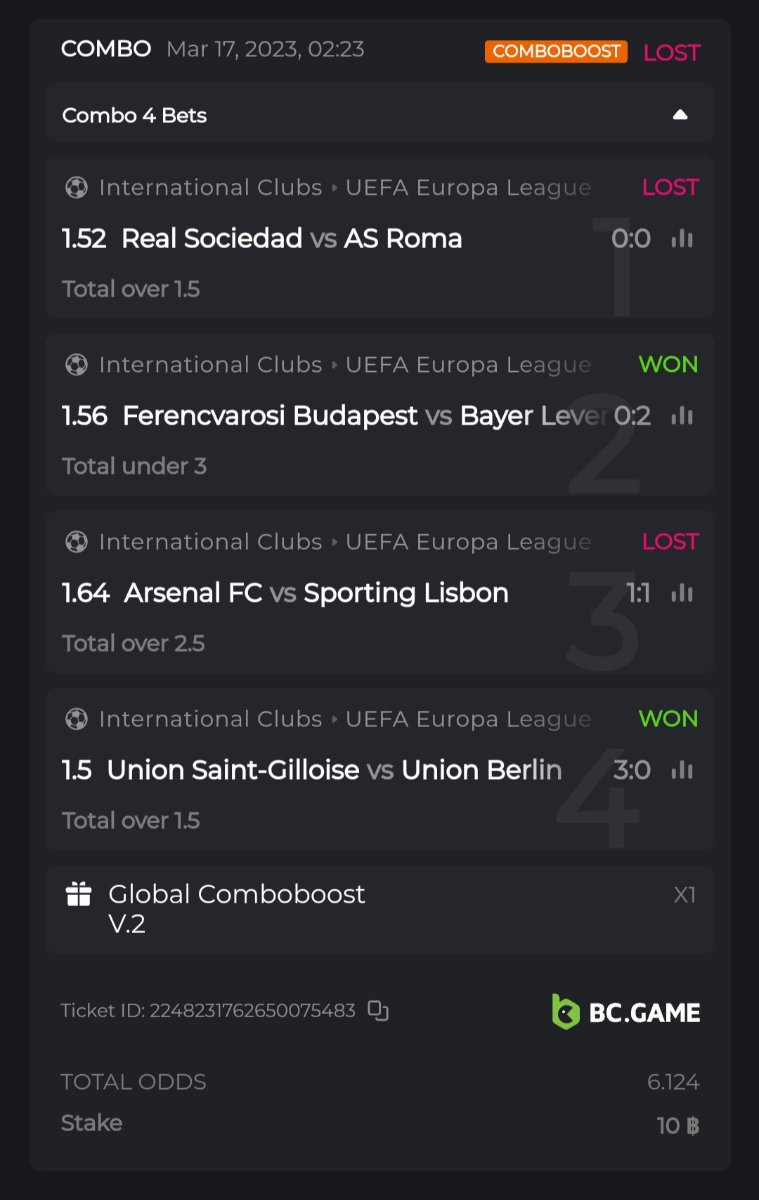Click the Combo 4 Bets header label
The image size is (759, 1200).
pyautogui.click(x=135, y=115)
